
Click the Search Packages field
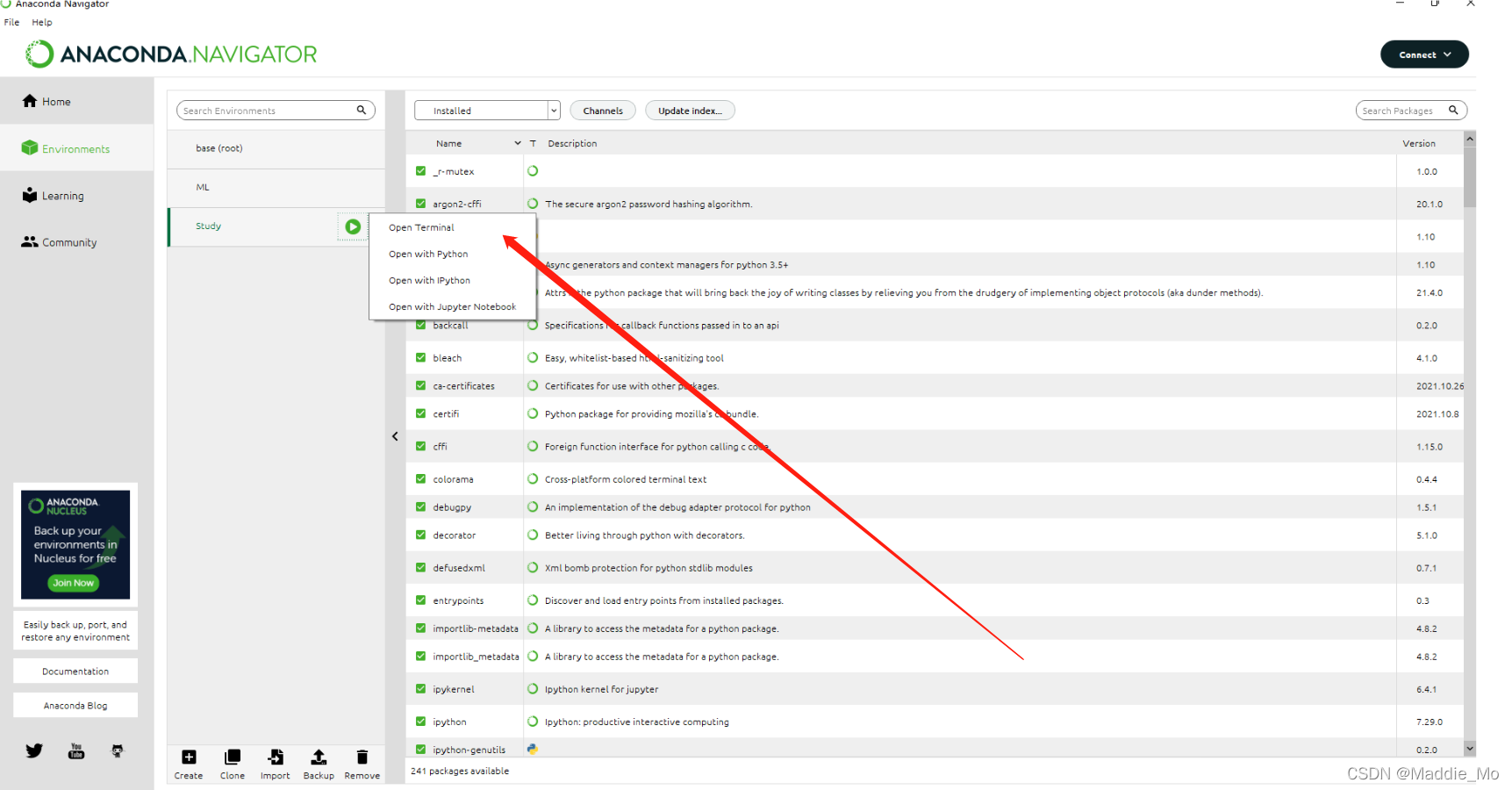coord(1411,111)
